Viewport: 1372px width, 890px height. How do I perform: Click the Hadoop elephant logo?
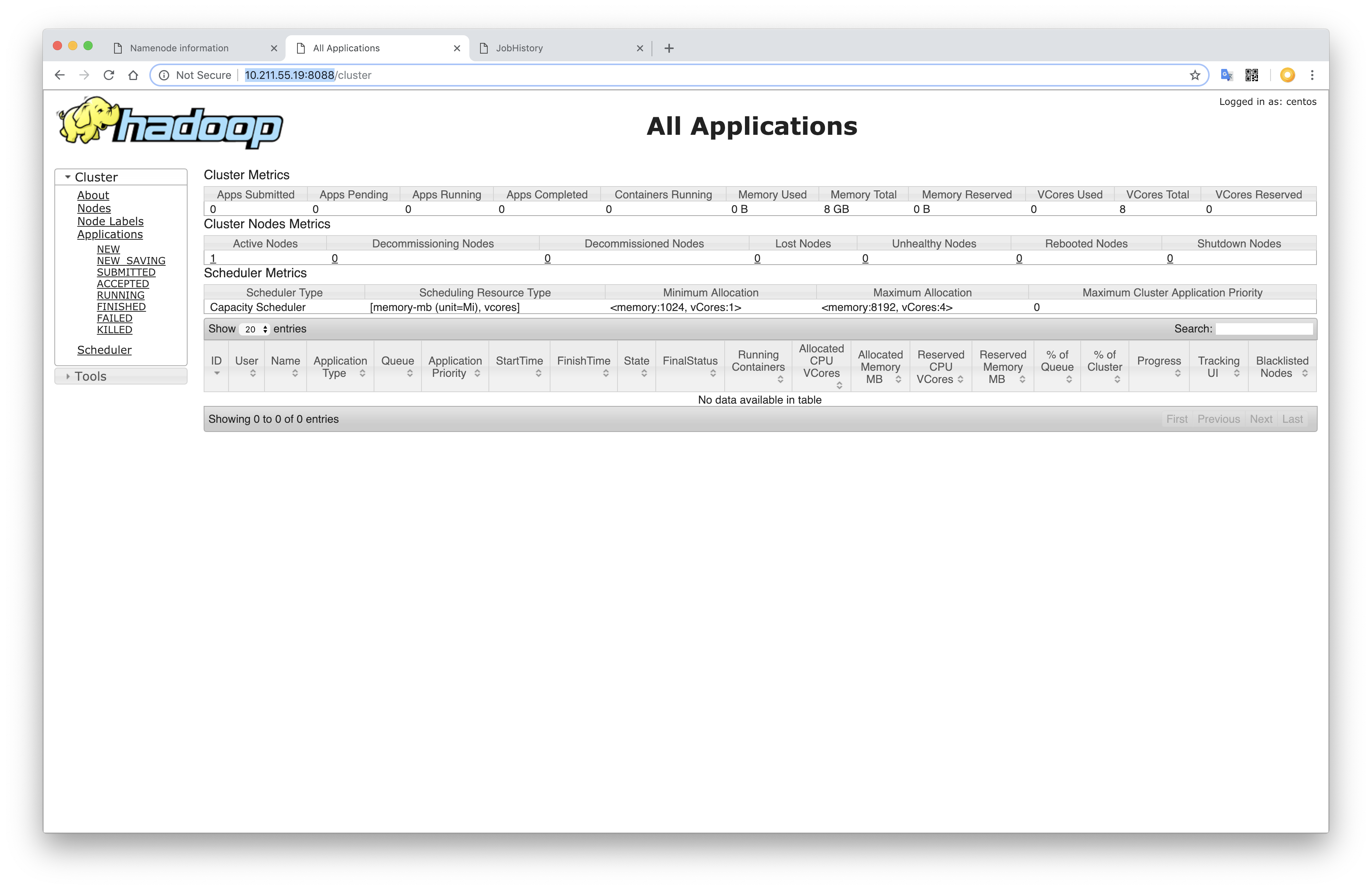click(170, 123)
